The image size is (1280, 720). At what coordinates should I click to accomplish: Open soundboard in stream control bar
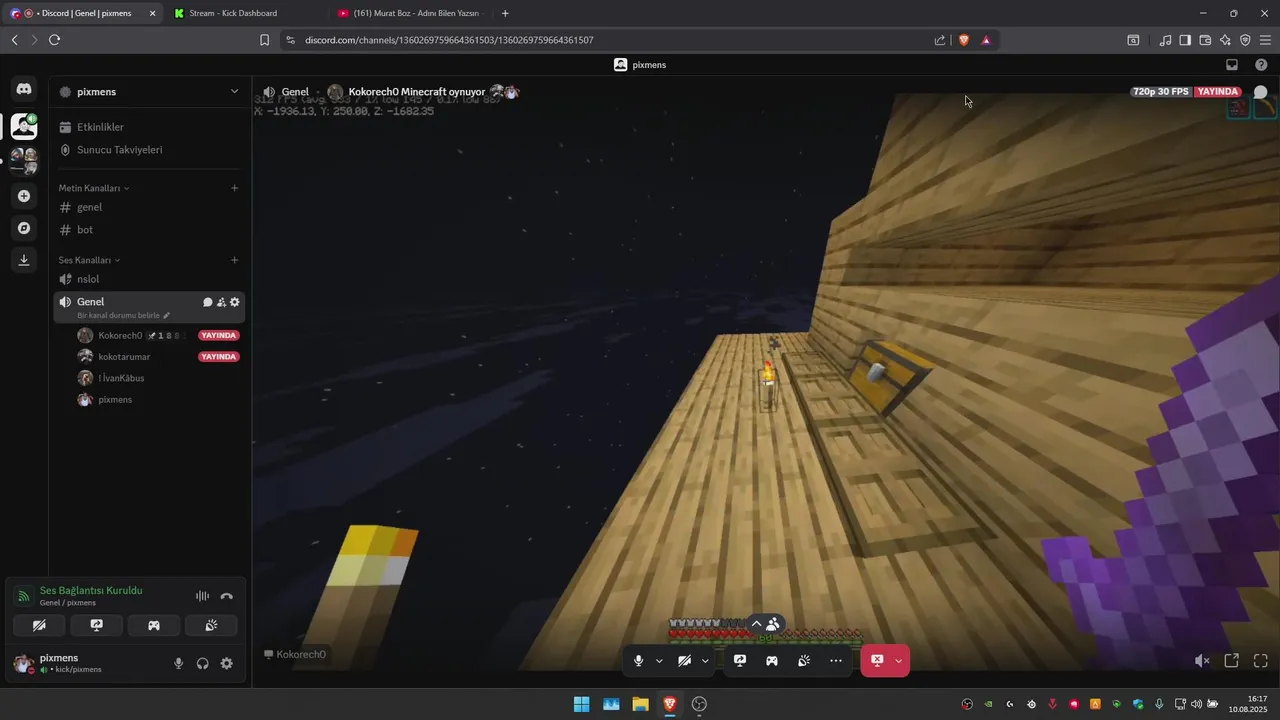tap(804, 661)
